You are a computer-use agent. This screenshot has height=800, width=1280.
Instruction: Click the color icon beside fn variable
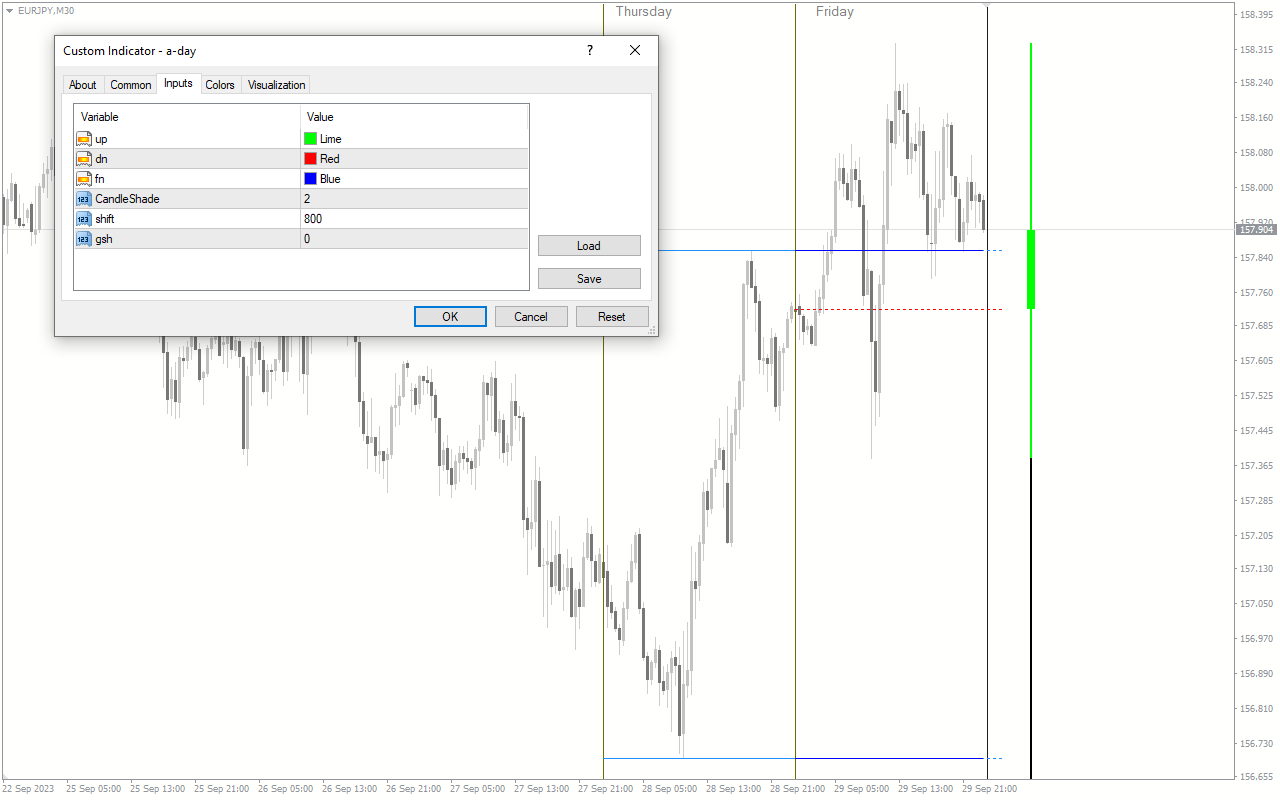point(84,179)
